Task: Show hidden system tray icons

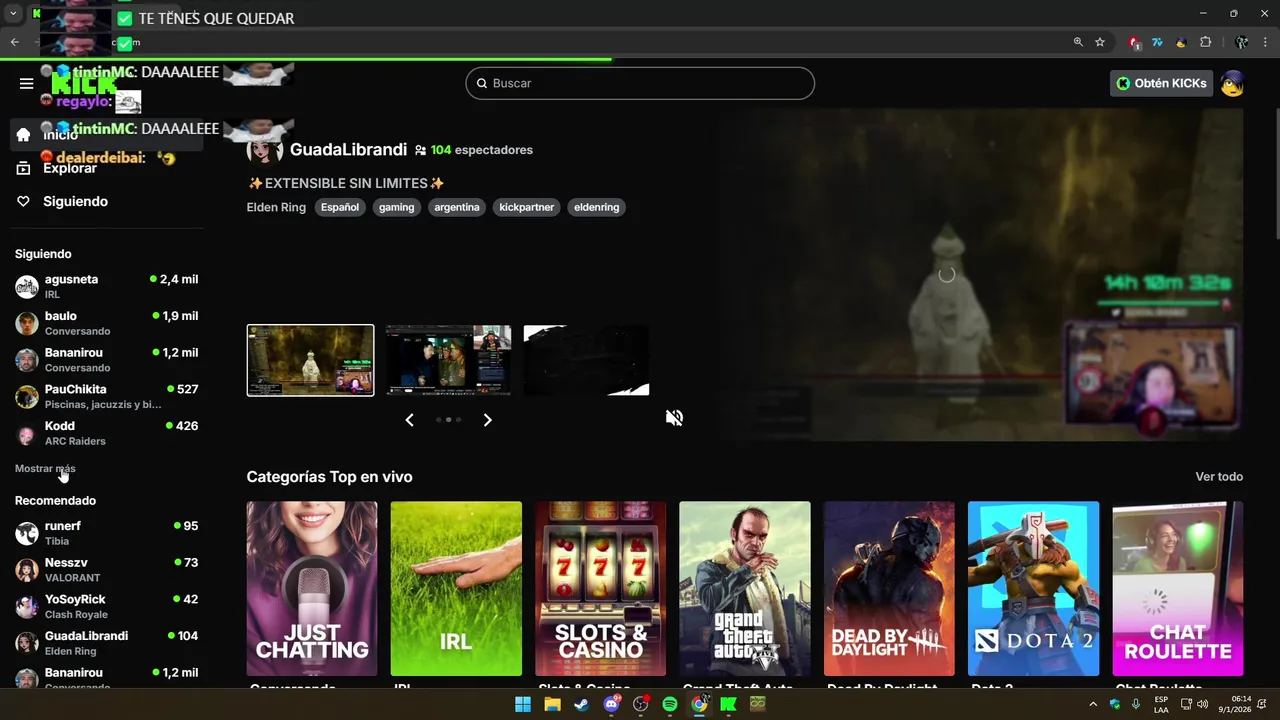Action: click(x=1092, y=704)
